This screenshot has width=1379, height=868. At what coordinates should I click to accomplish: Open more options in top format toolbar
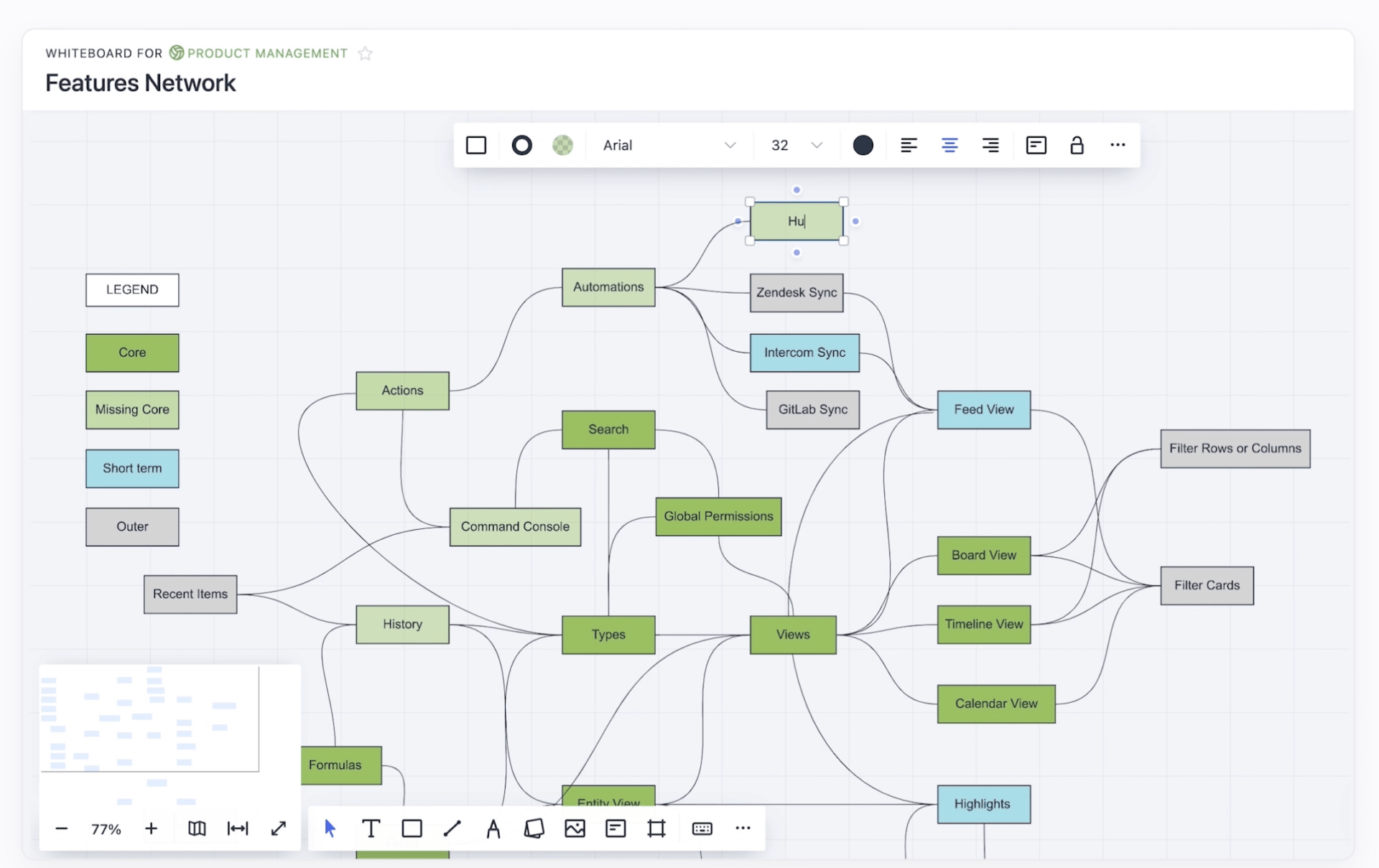[1117, 145]
